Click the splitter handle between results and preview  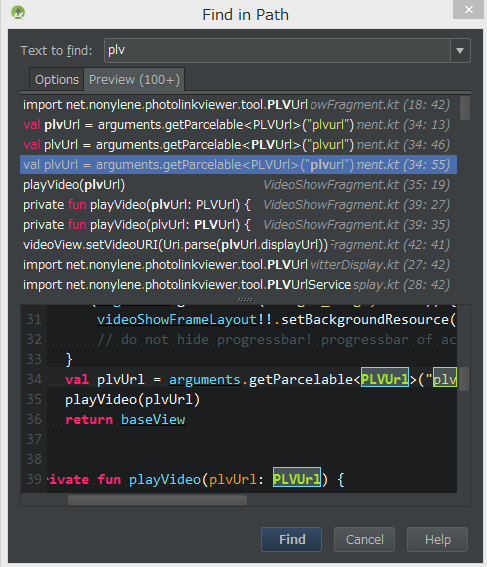(245, 300)
